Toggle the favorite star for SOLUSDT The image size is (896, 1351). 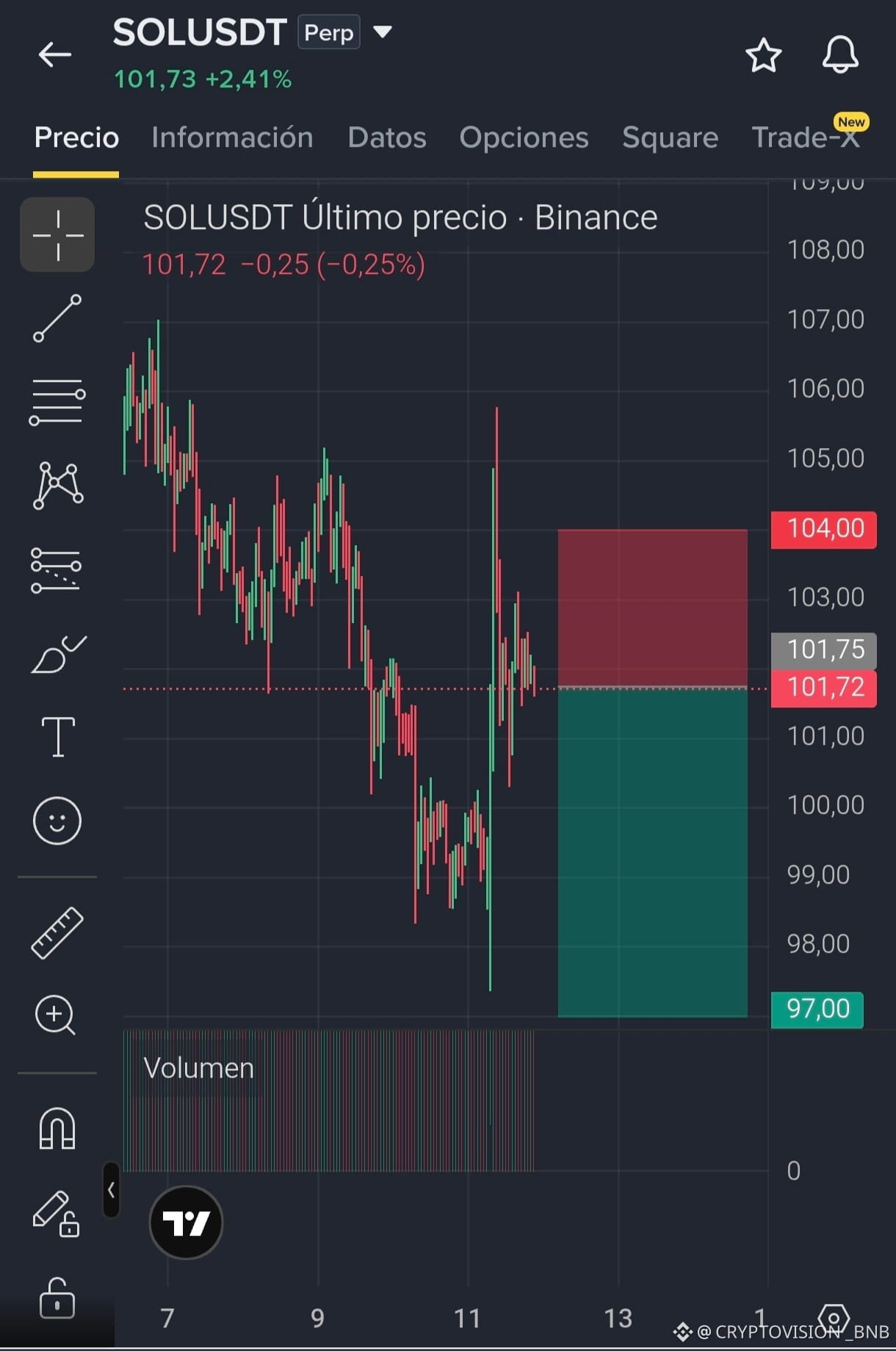[x=763, y=55]
